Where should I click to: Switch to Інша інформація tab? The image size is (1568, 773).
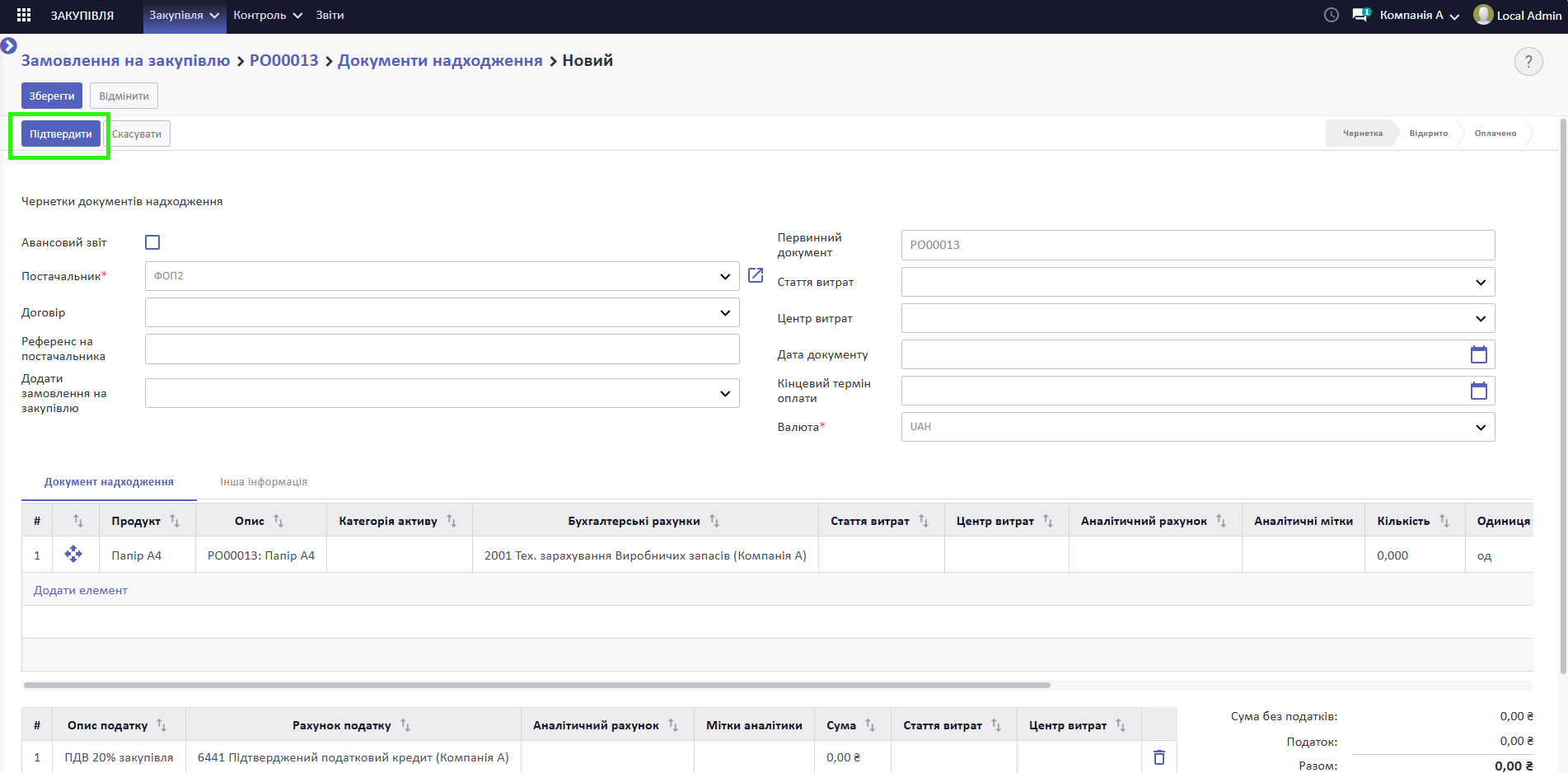pos(264,482)
